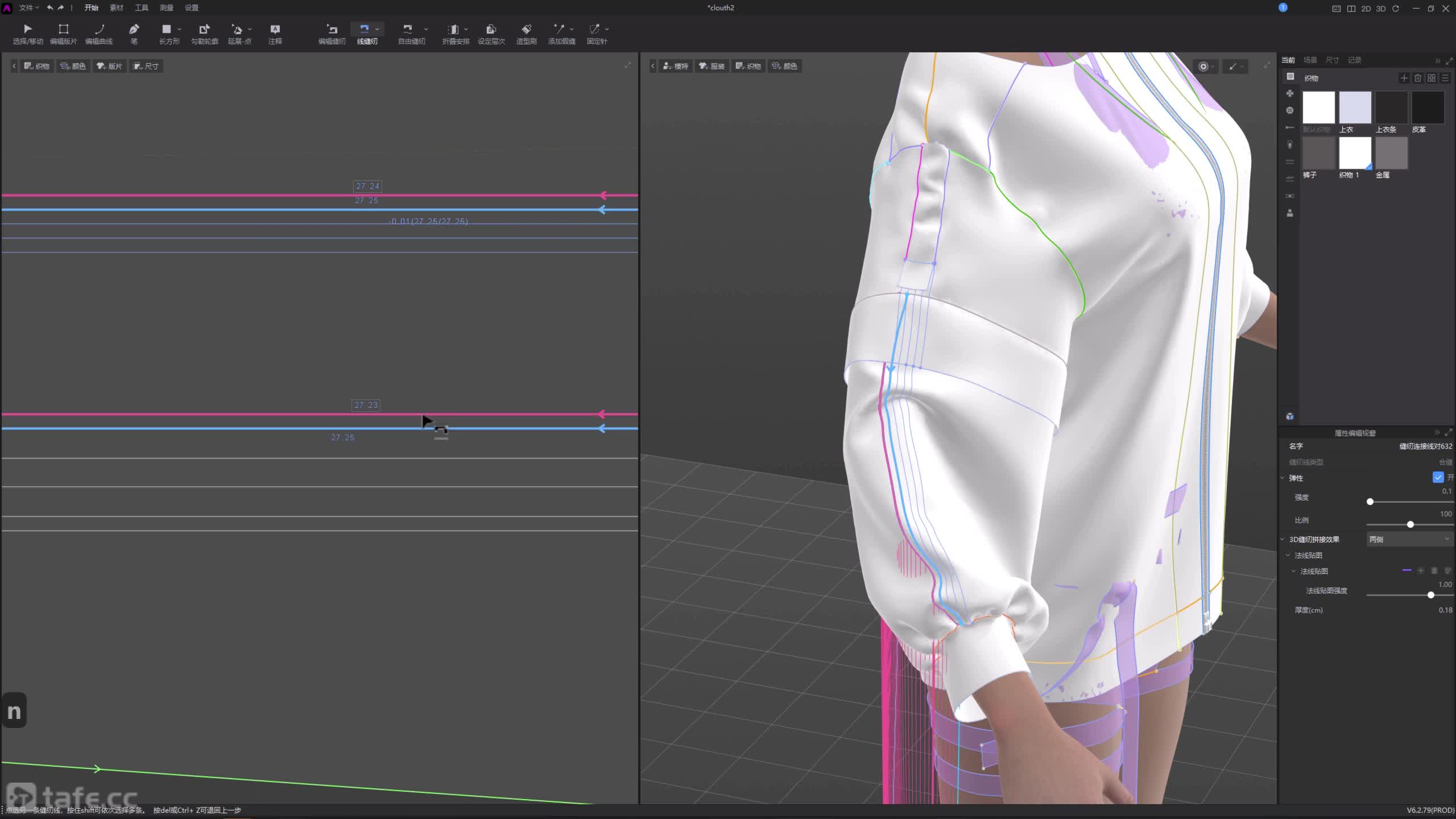
Task: Open the 测量 ribbon tab
Action: coord(166,8)
